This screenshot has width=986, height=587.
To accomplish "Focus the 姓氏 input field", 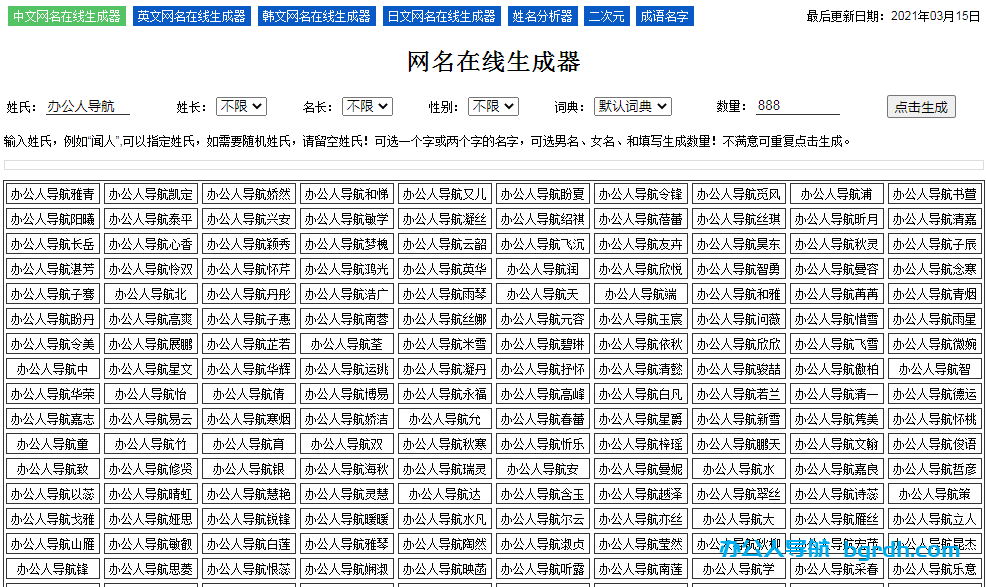I will point(88,106).
